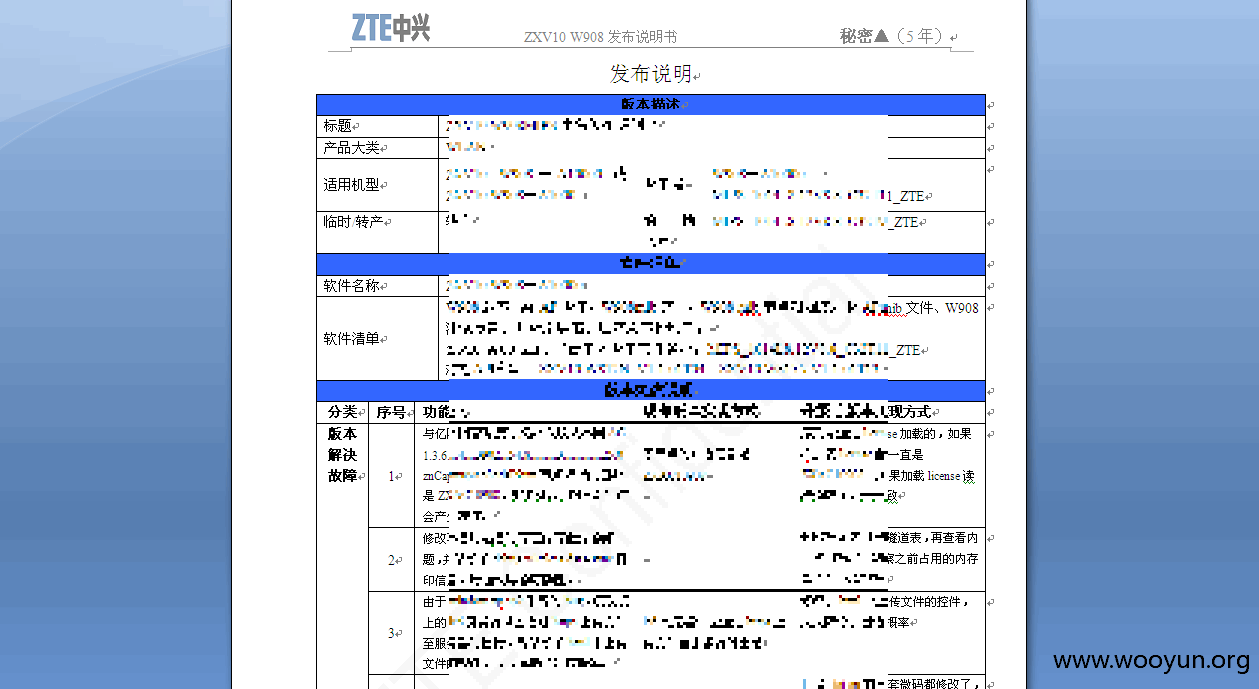Click the header text "ZXV10 W908 发布说明书"

point(600,37)
